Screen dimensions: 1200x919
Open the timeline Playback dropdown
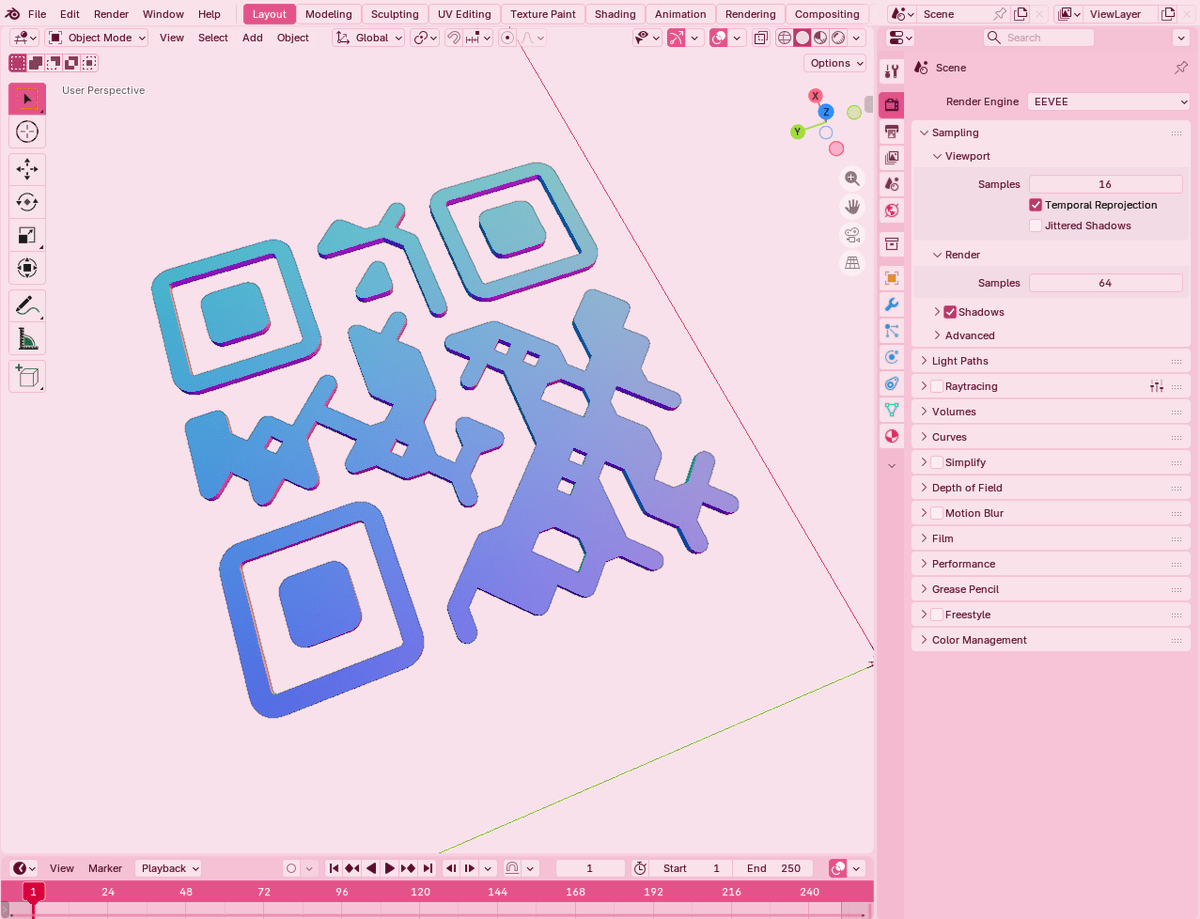coord(169,868)
